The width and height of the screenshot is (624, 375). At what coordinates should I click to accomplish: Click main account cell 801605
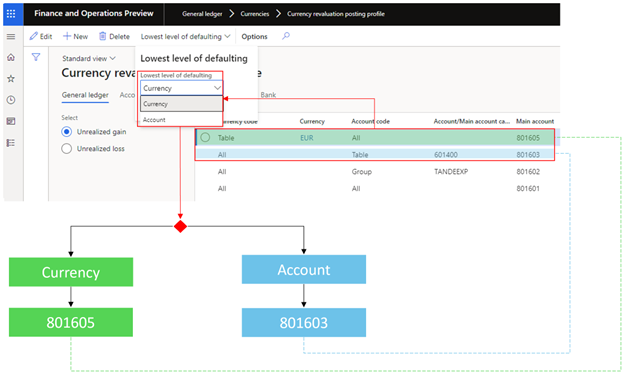click(528, 138)
